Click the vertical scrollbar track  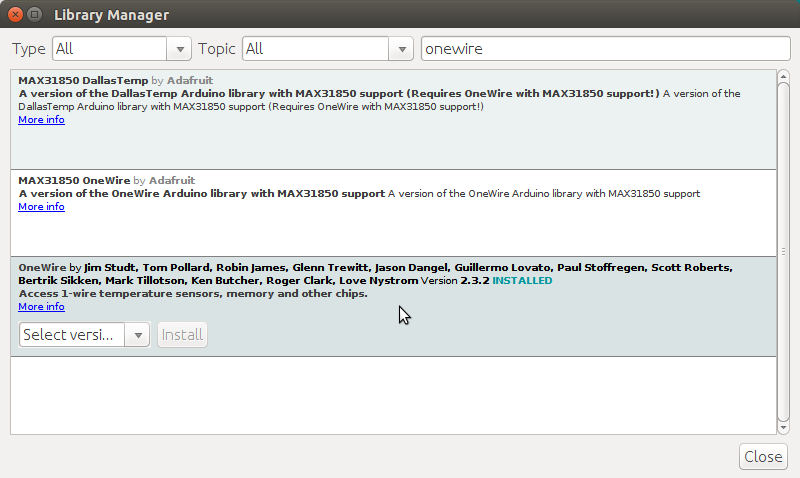(783, 251)
